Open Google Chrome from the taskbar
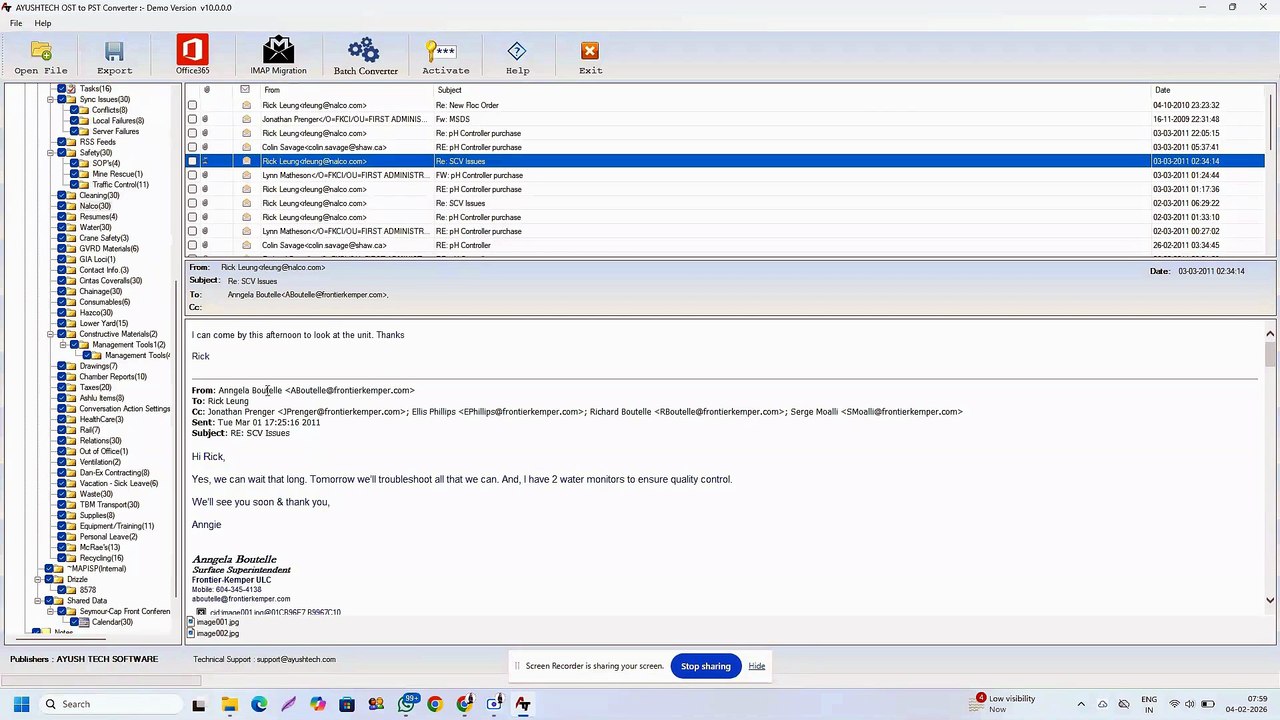This screenshot has height=720, width=1280. [x=434, y=704]
